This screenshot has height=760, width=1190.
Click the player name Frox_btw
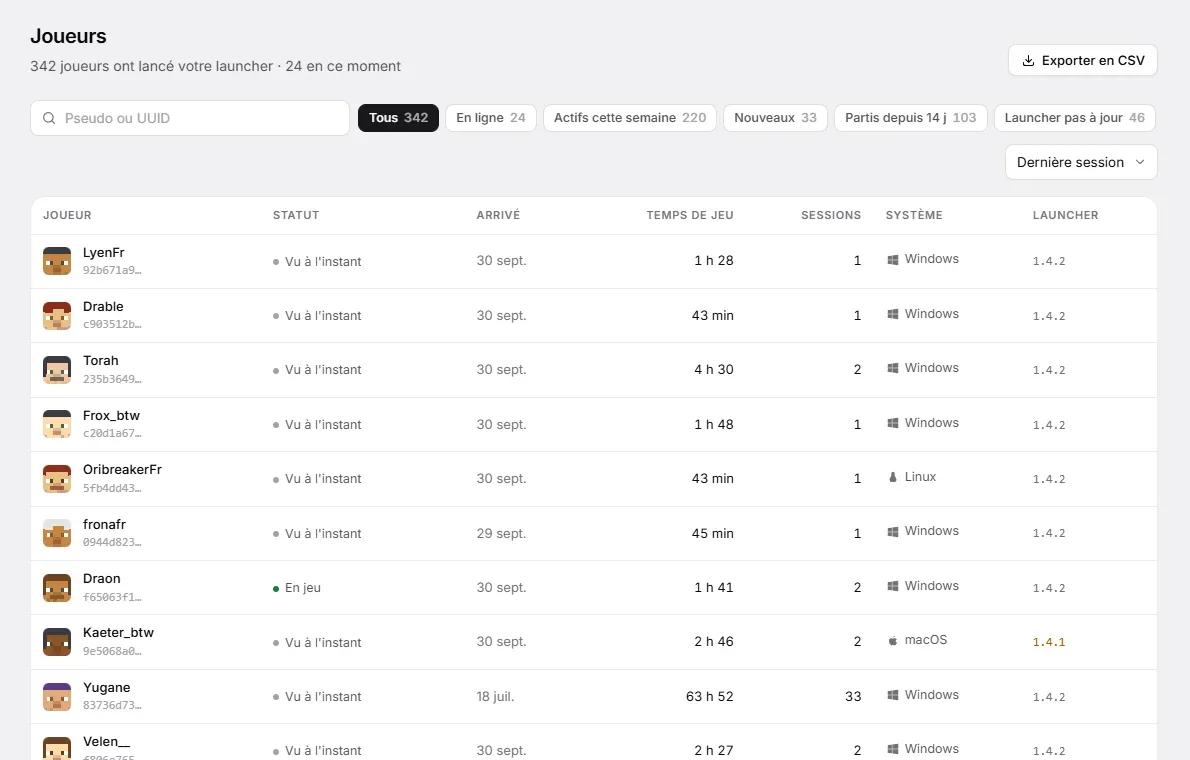click(112, 416)
